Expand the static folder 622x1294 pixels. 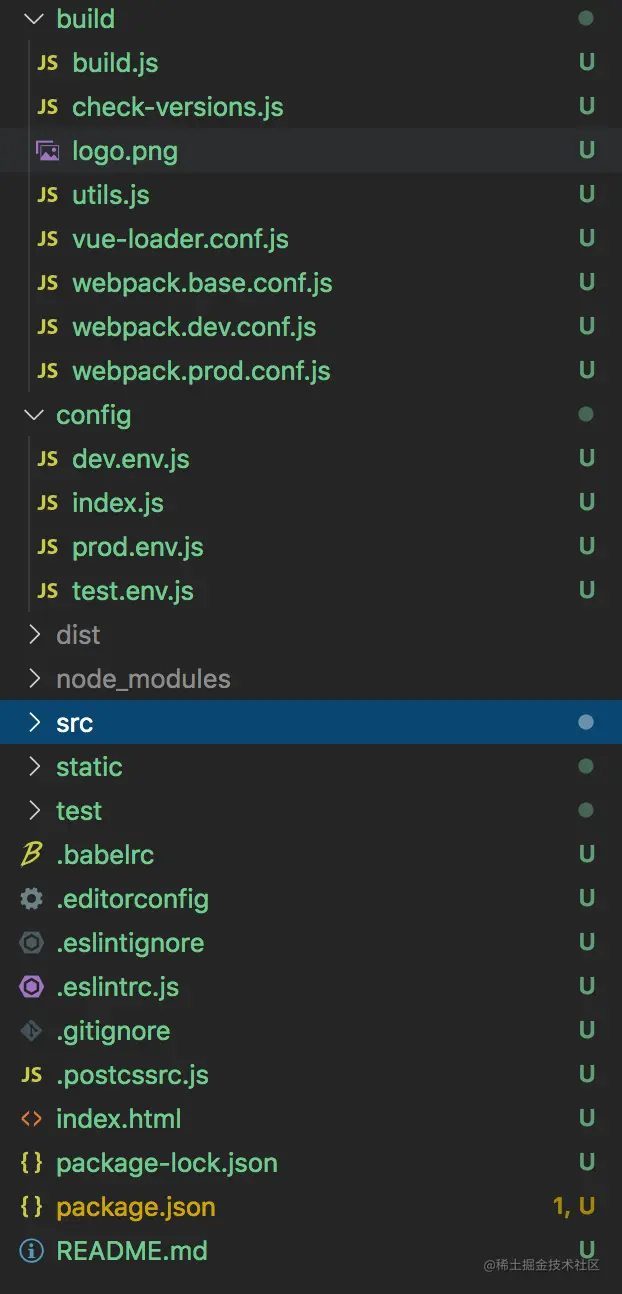(x=35, y=767)
